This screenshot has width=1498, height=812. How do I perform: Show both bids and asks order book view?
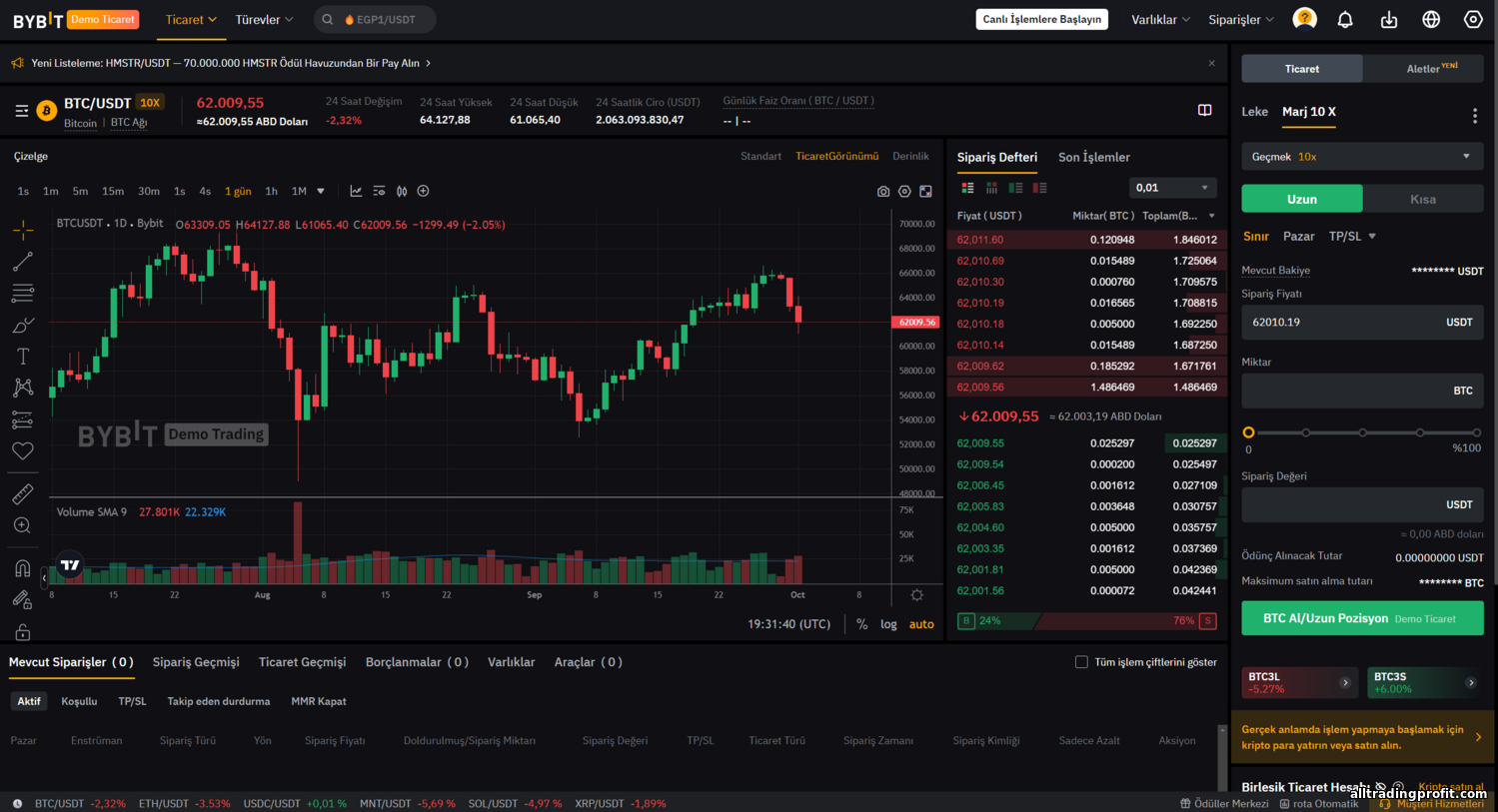[x=967, y=188]
